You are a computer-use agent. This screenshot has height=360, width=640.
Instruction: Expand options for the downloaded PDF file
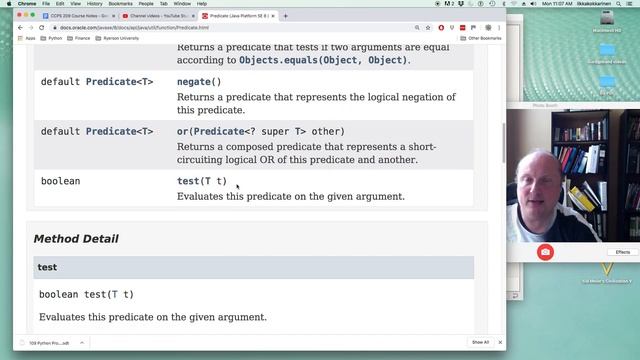tap(82, 343)
